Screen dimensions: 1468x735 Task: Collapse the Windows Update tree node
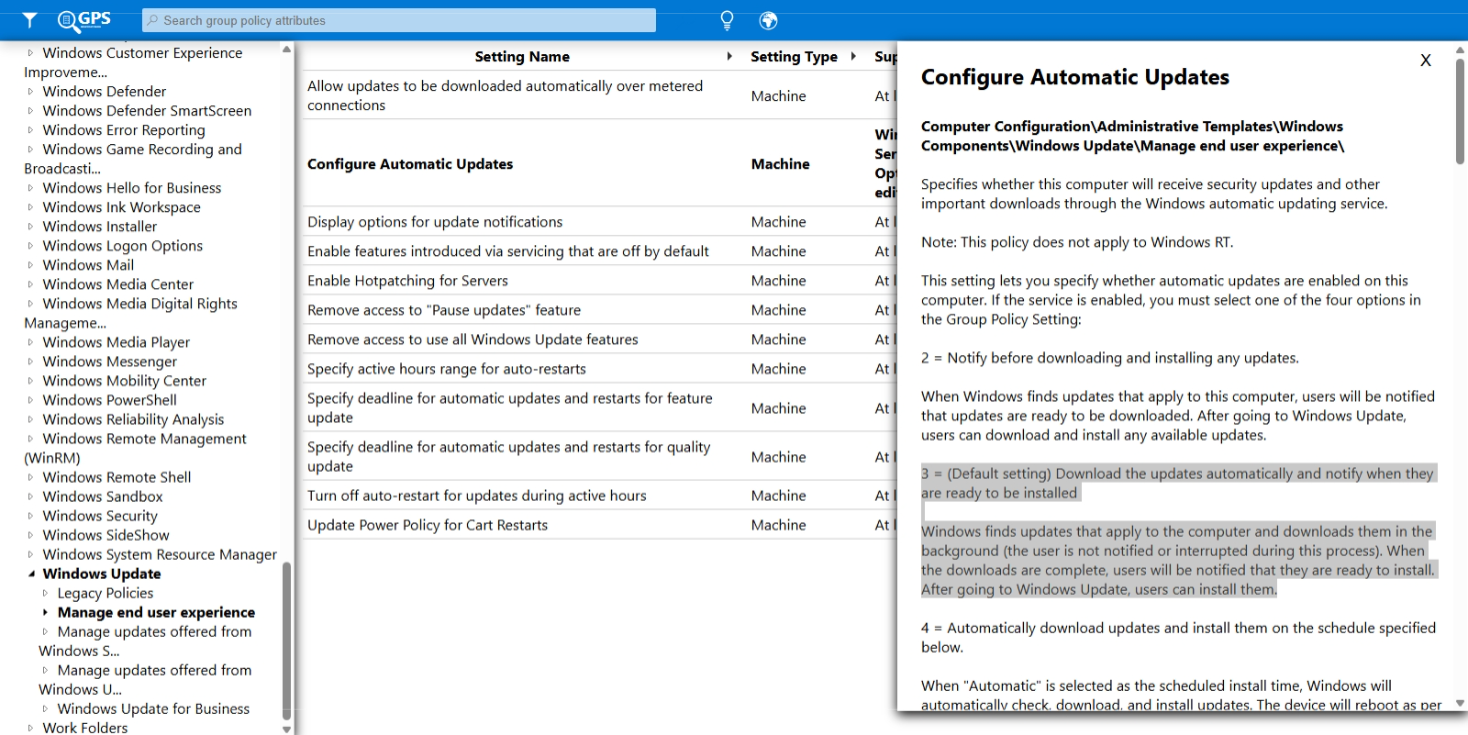click(31, 574)
